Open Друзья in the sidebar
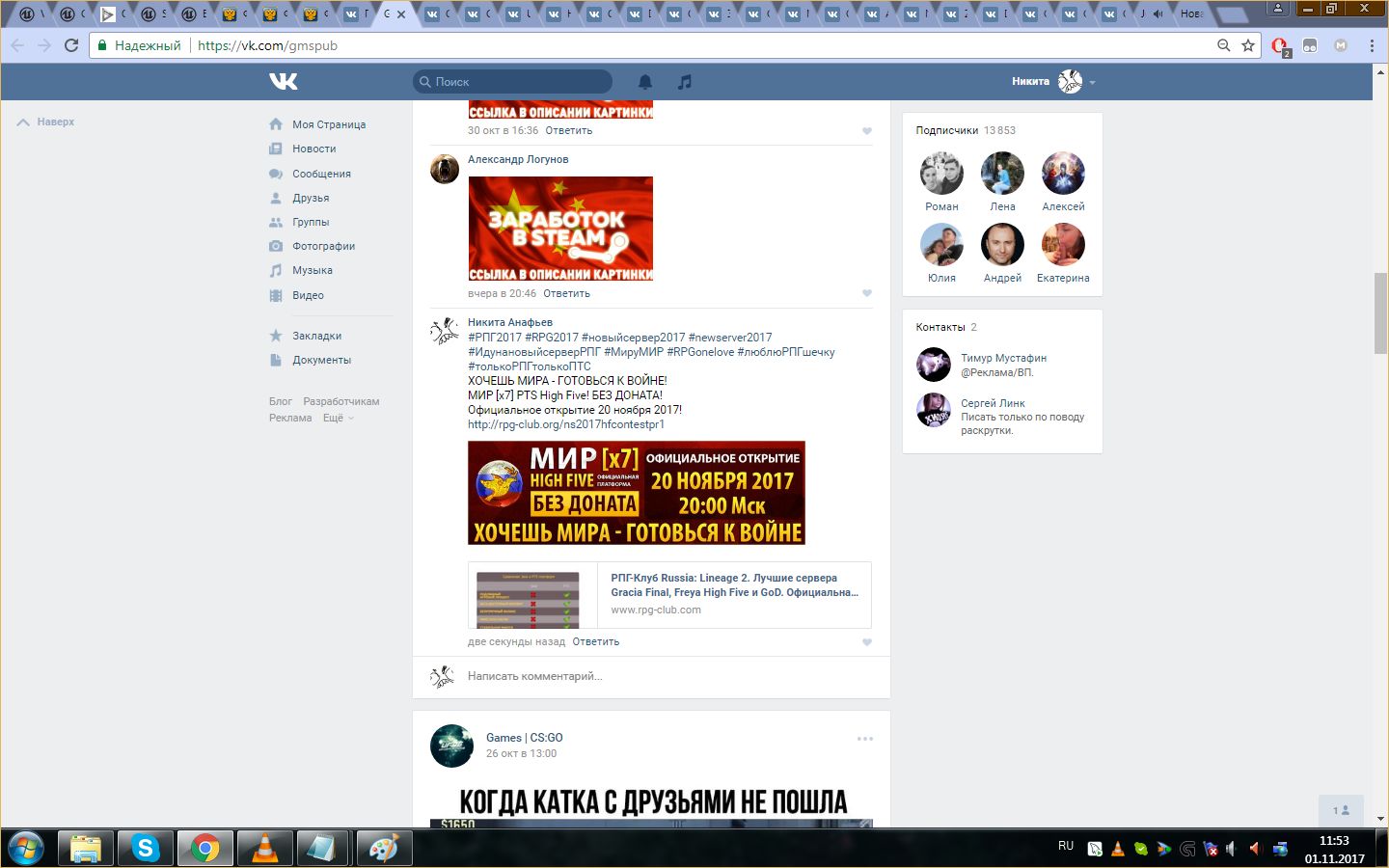The width and height of the screenshot is (1389, 868). pyautogui.click(x=311, y=198)
